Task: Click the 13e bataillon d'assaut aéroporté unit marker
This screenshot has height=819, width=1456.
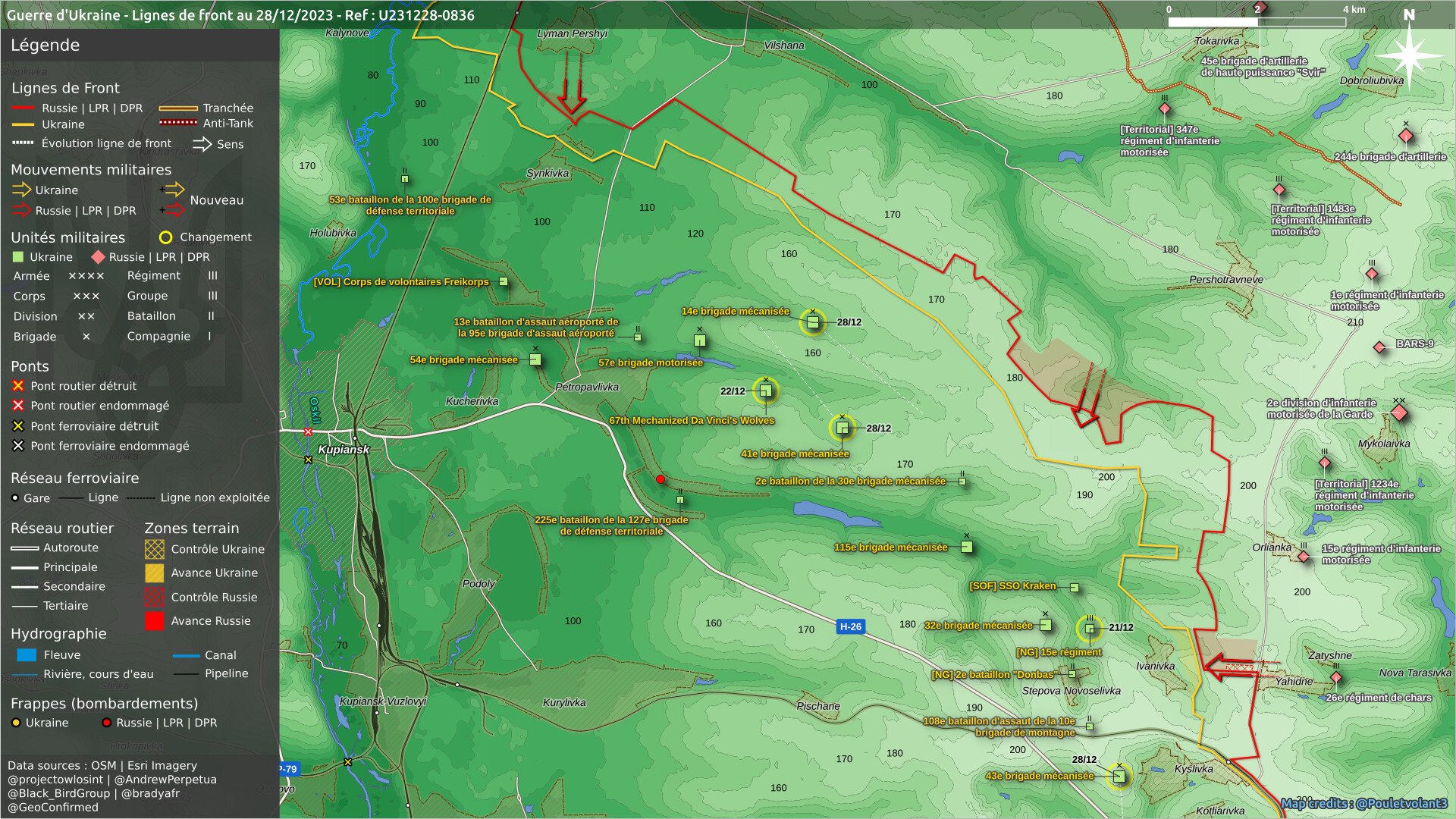Action: tap(638, 337)
